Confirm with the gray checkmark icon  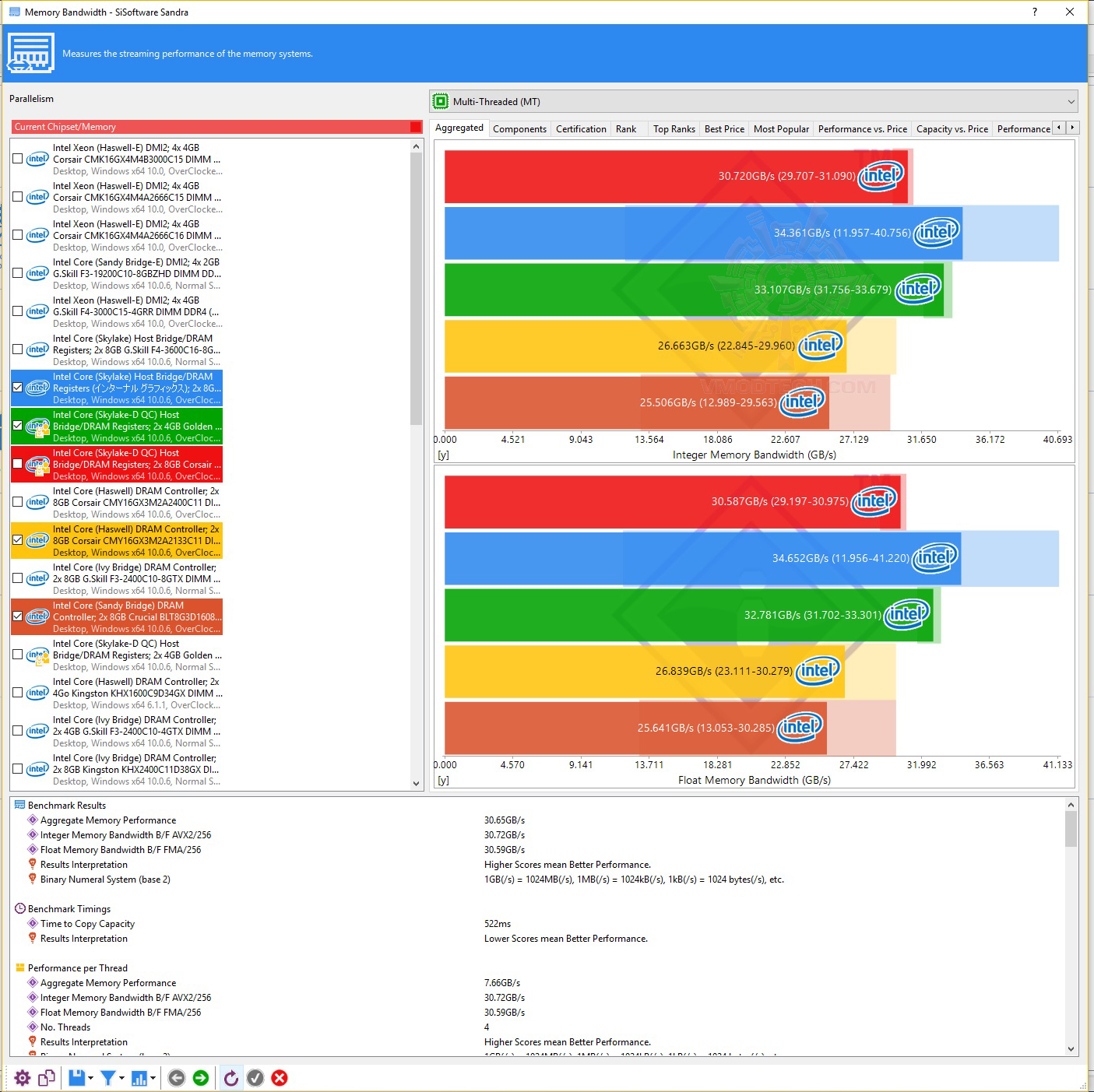click(255, 1078)
